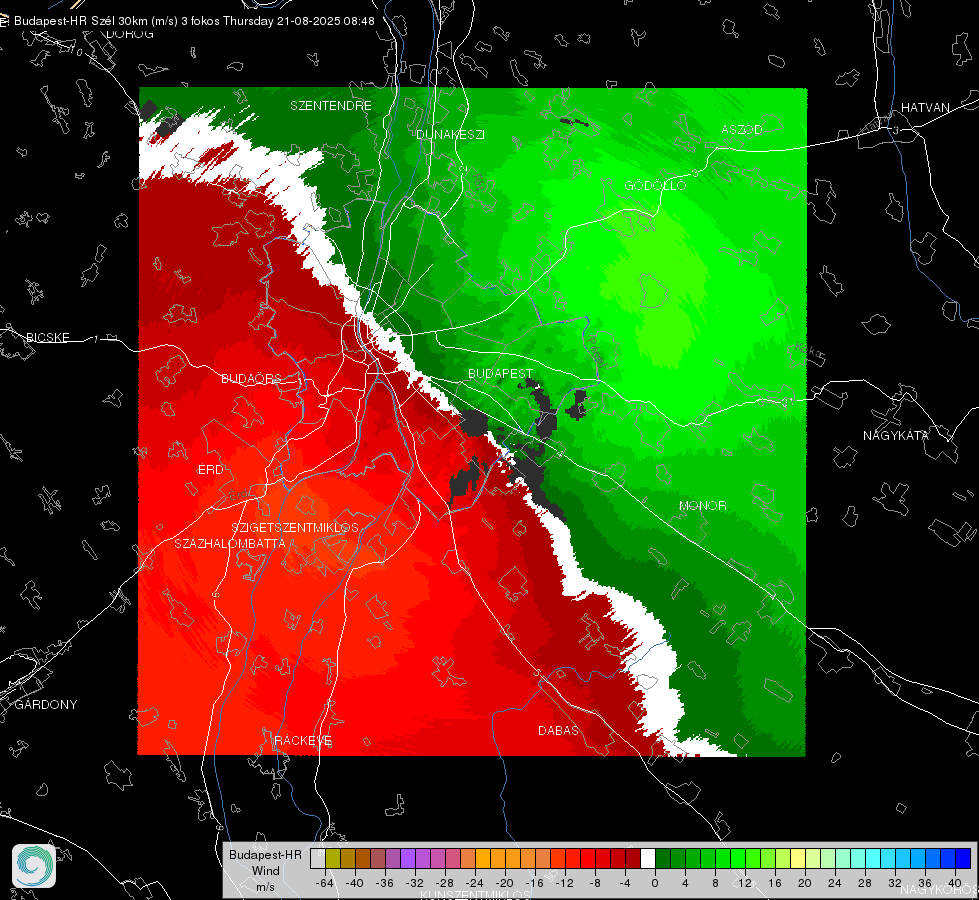This screenshot has height=900, width=979.
Task: Select the ASZOD label
Action: 742,129
